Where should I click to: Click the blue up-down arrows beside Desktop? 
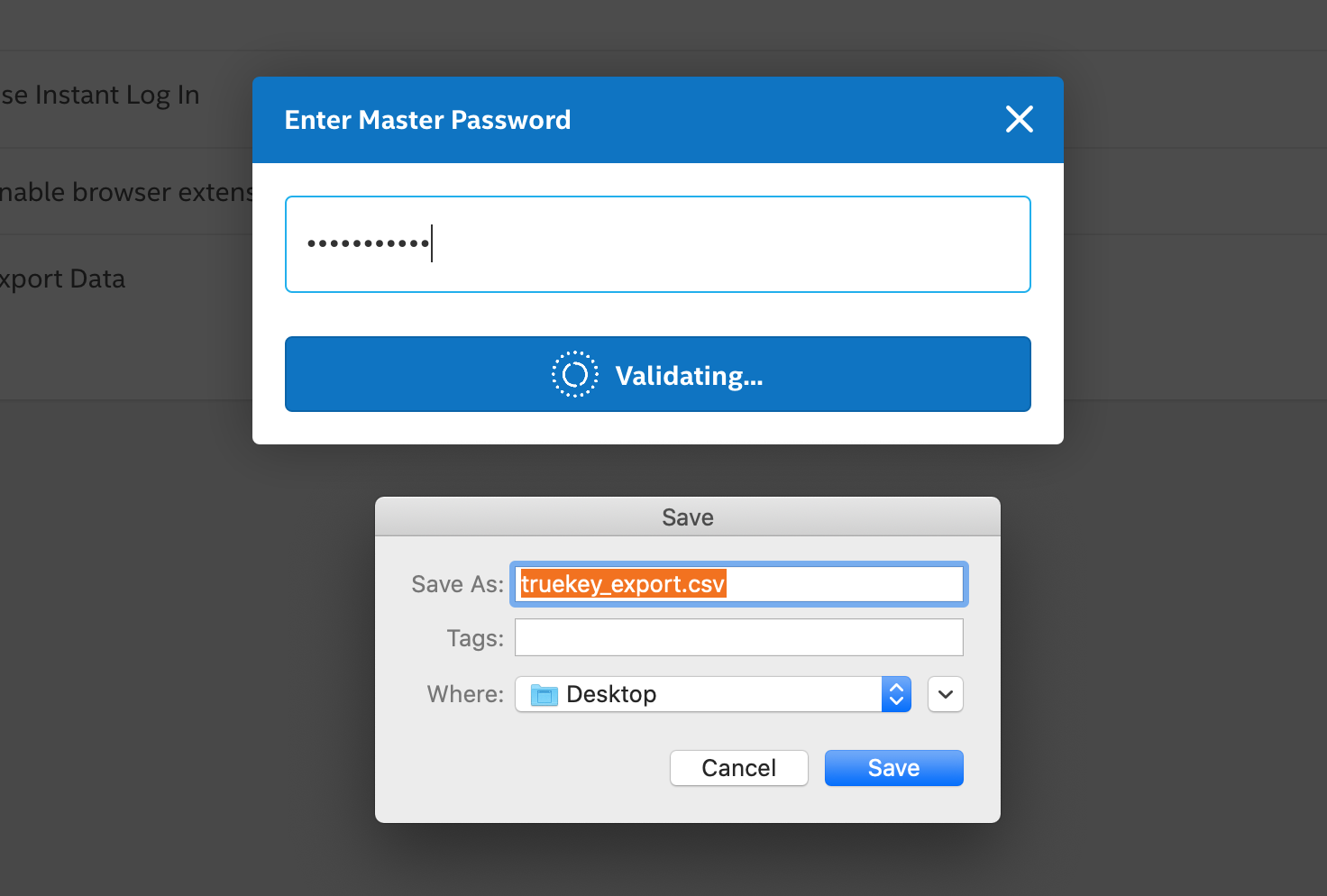tap(896, 694)
